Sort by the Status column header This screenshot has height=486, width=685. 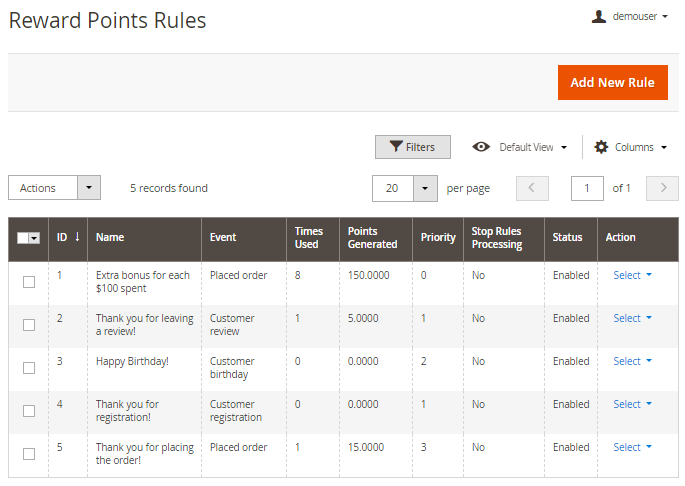coord(567,237)
